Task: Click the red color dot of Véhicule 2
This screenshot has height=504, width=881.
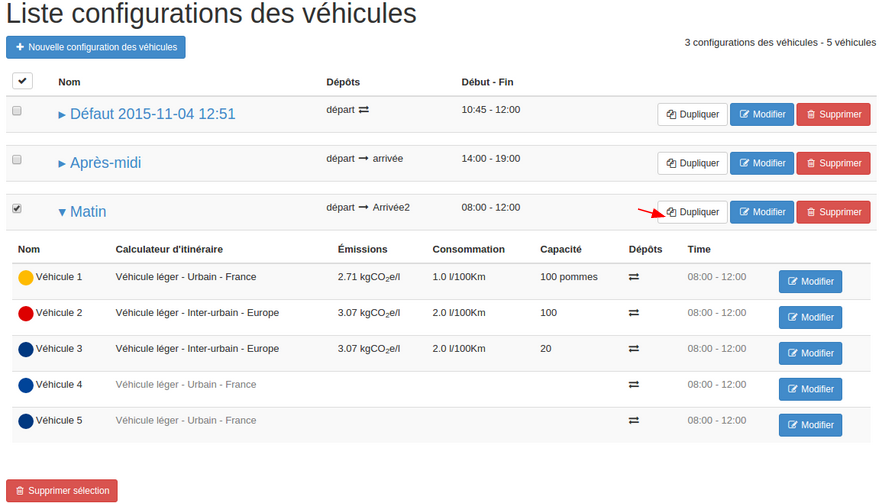Action: pos(26,313)
